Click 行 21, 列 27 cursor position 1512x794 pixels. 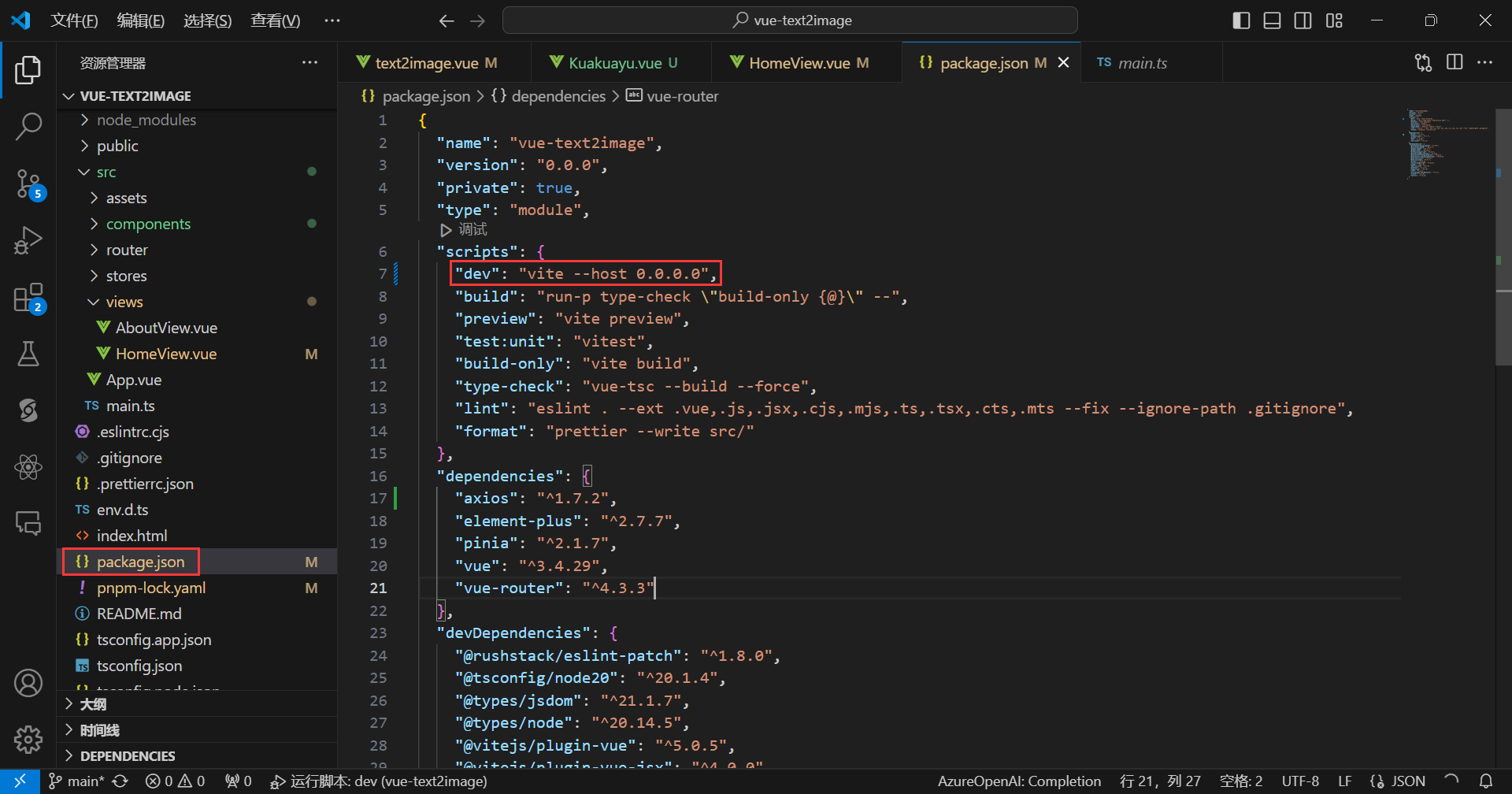1160,781
